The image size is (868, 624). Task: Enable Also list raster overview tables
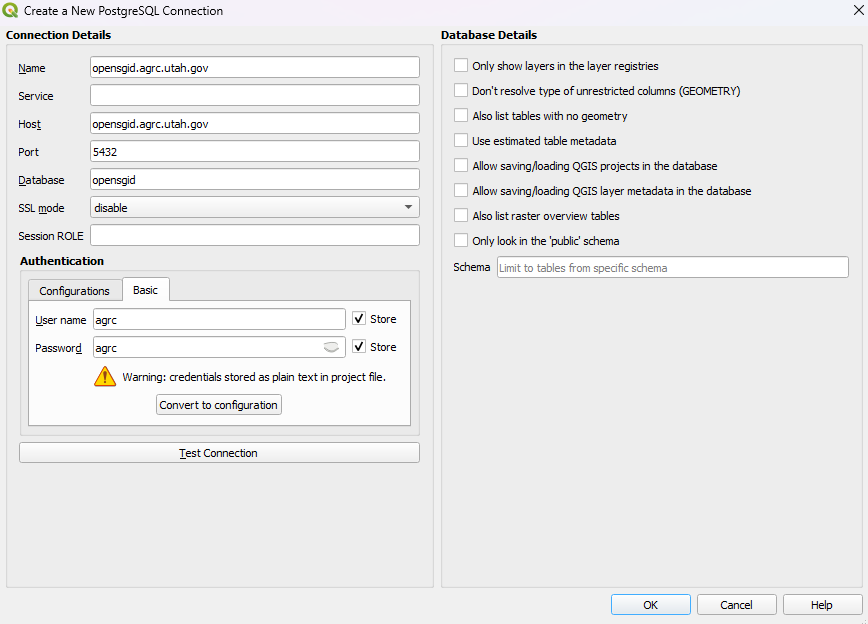tap(461, 215)
